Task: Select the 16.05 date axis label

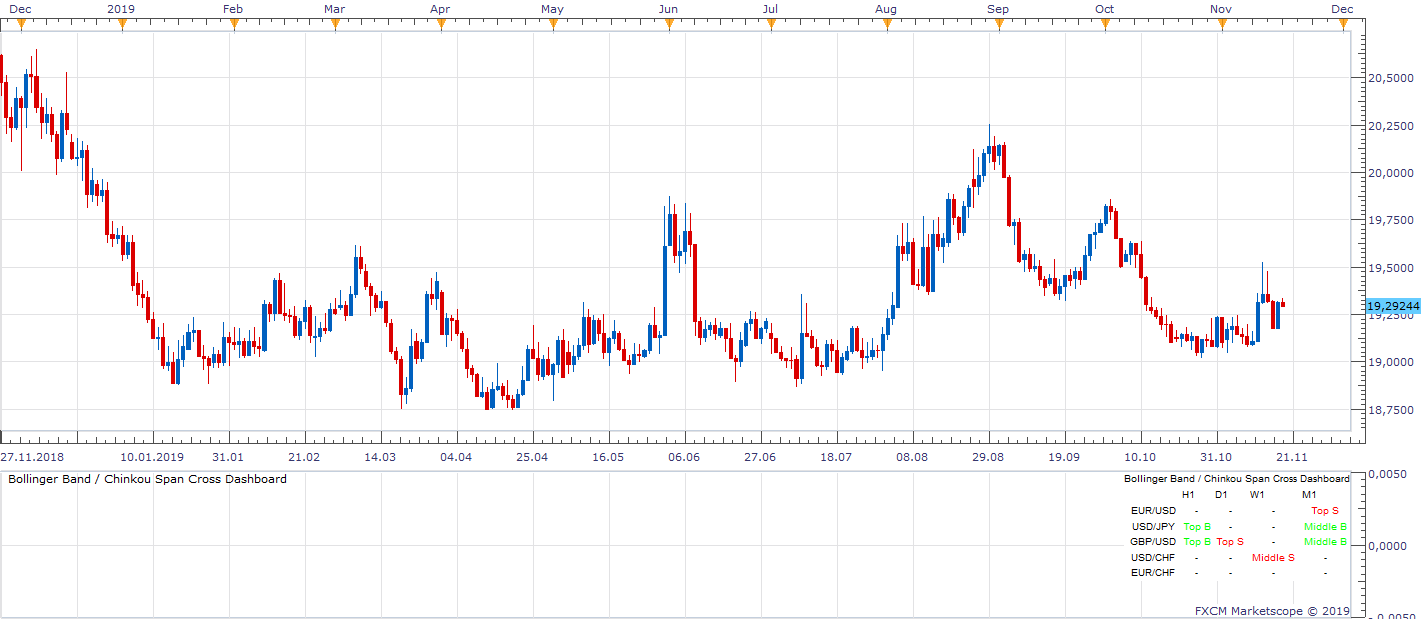Action: tap(608, 456)
